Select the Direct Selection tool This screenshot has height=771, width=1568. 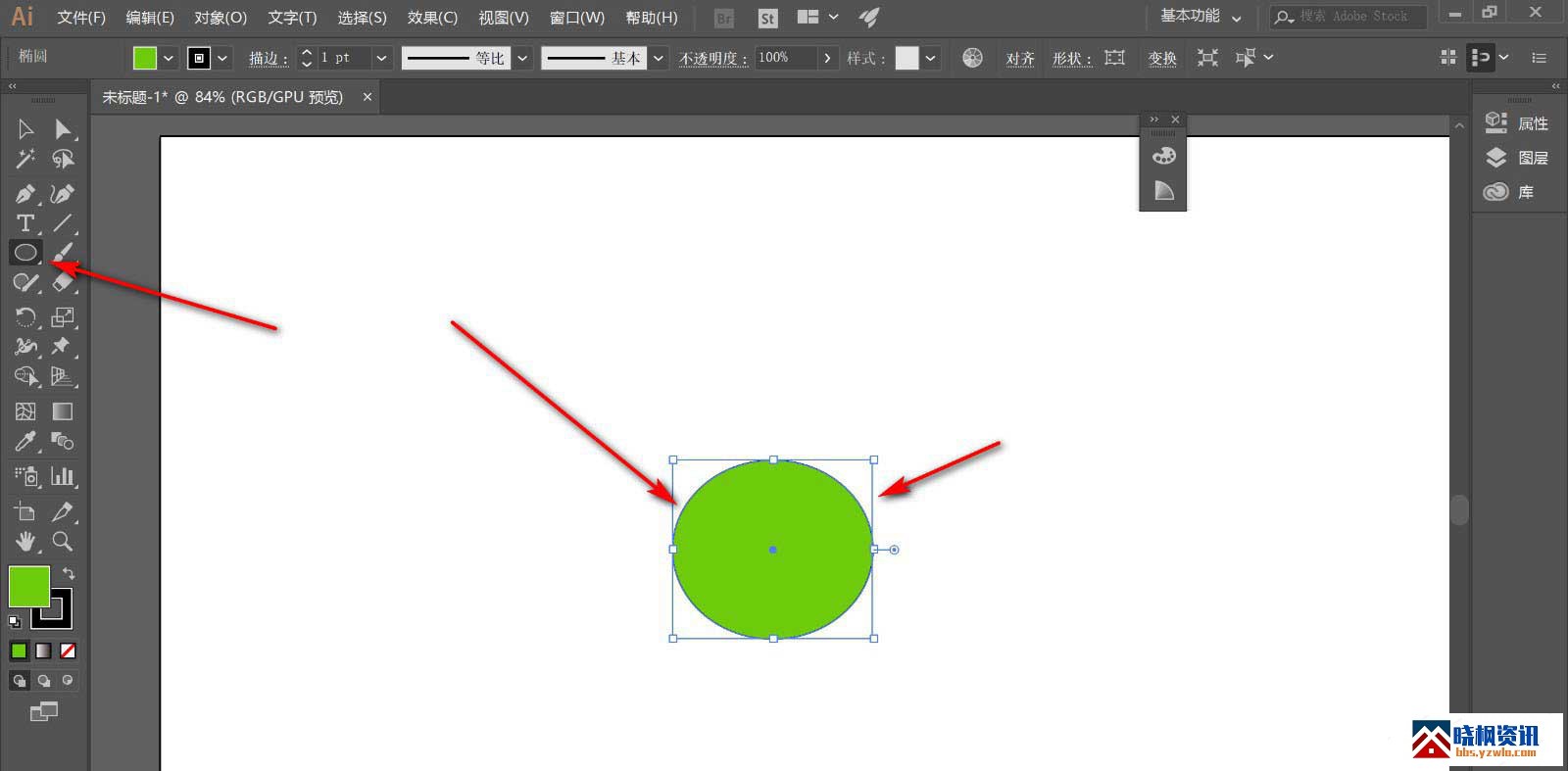tap(63, 129)
